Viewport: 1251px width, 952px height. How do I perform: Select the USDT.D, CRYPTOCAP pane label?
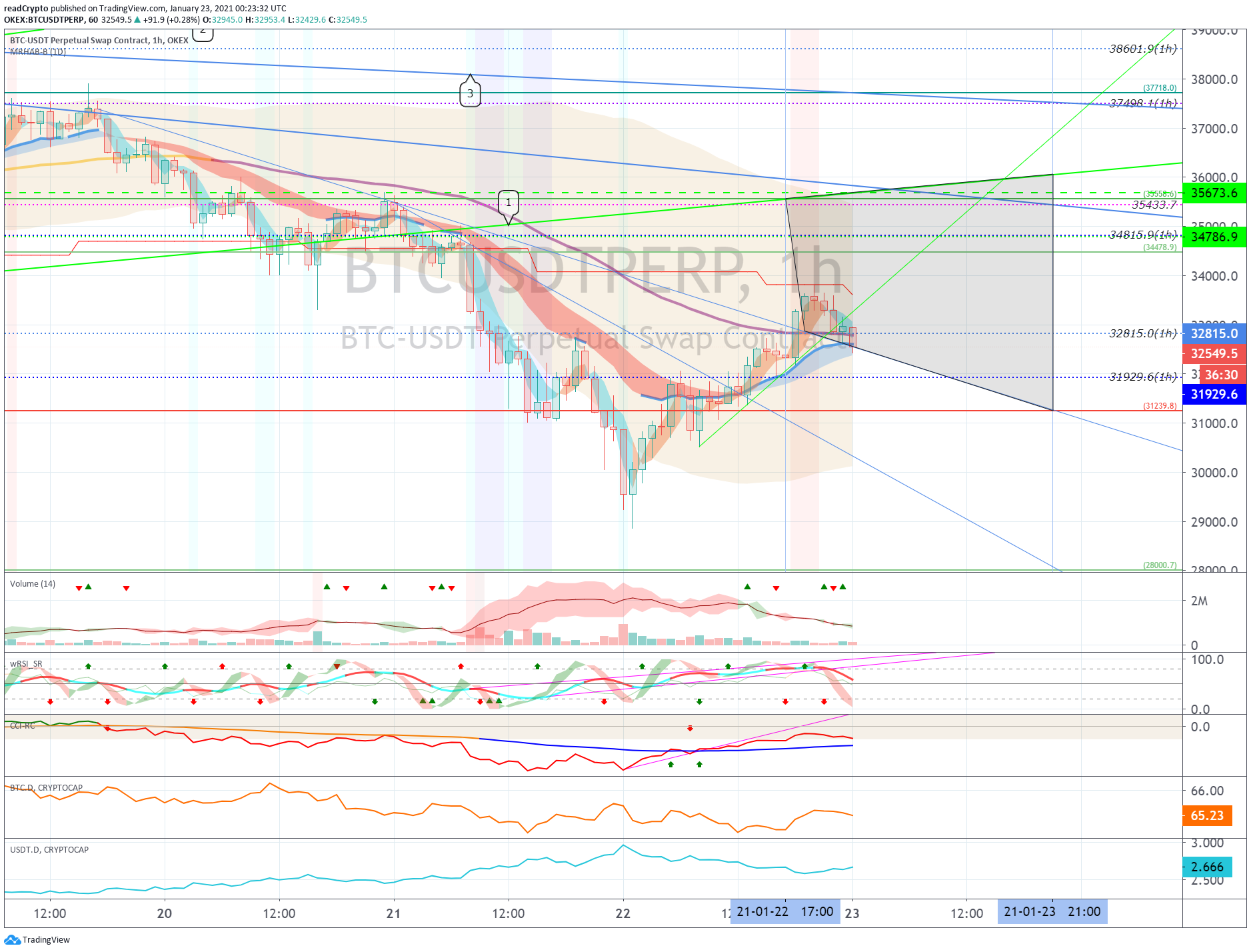tap(49, 849)
